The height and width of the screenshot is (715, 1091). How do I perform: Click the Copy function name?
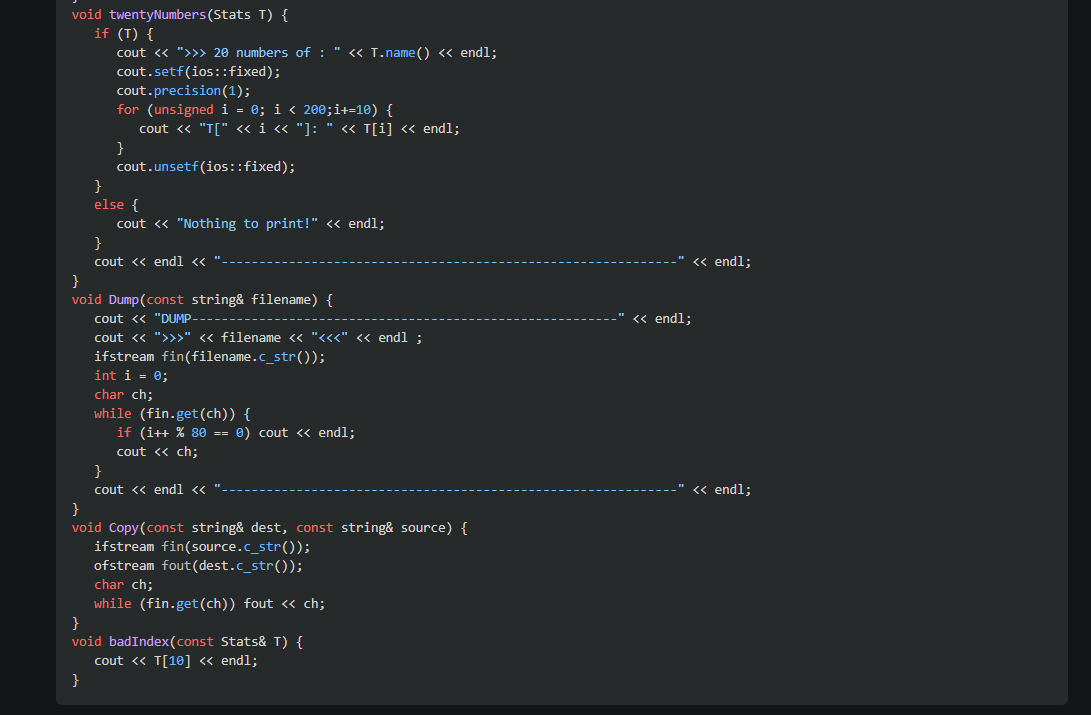tap(123, 527)
